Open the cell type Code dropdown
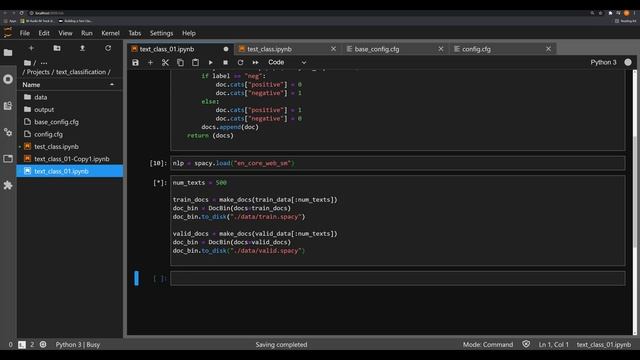This screenshot has height=360, width=640. [x=287, y=62]
